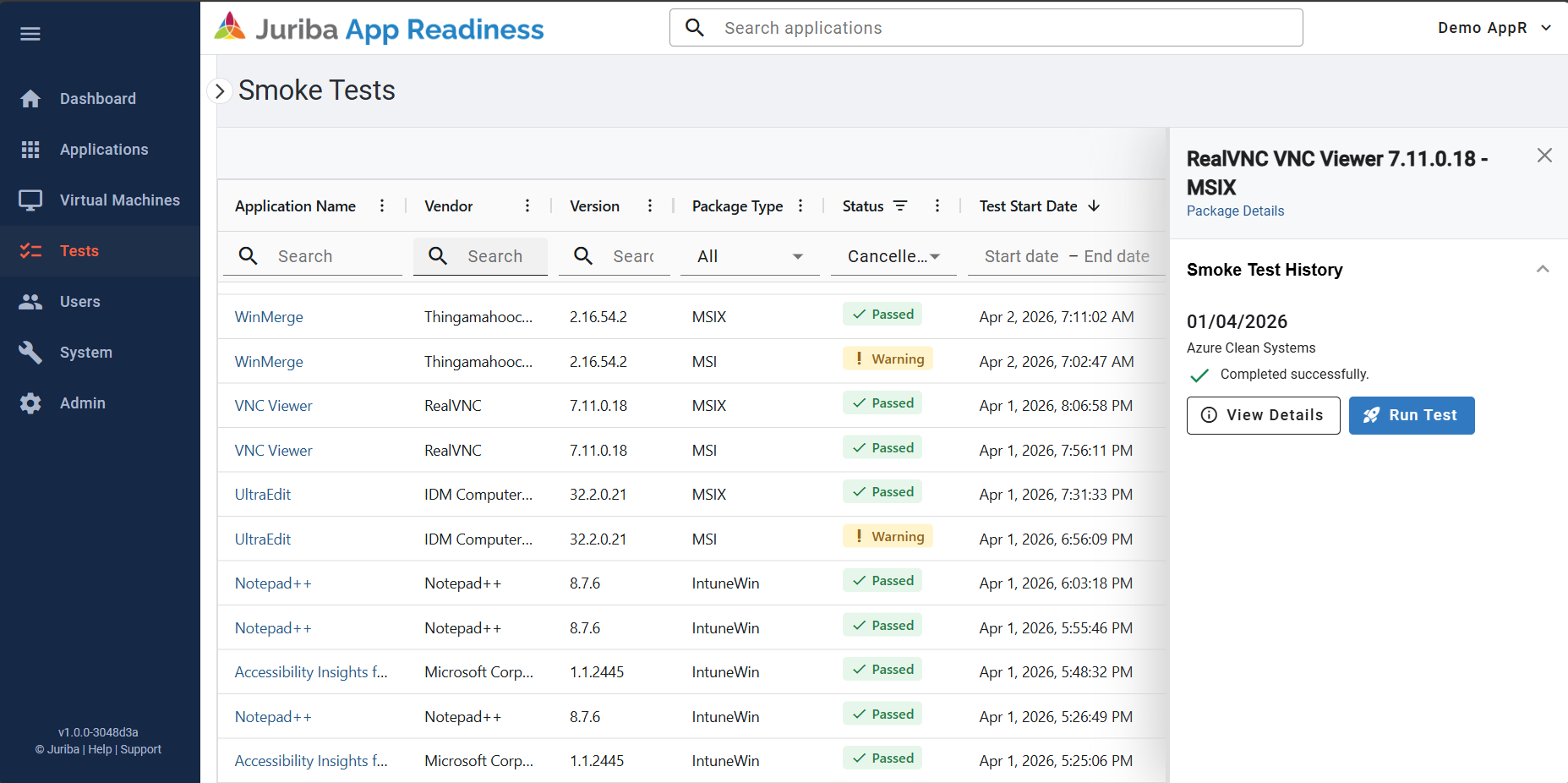1568x783 pixels.
Task: Click the Warning status badge for WinMerge MSI
Action: point(888,359)
